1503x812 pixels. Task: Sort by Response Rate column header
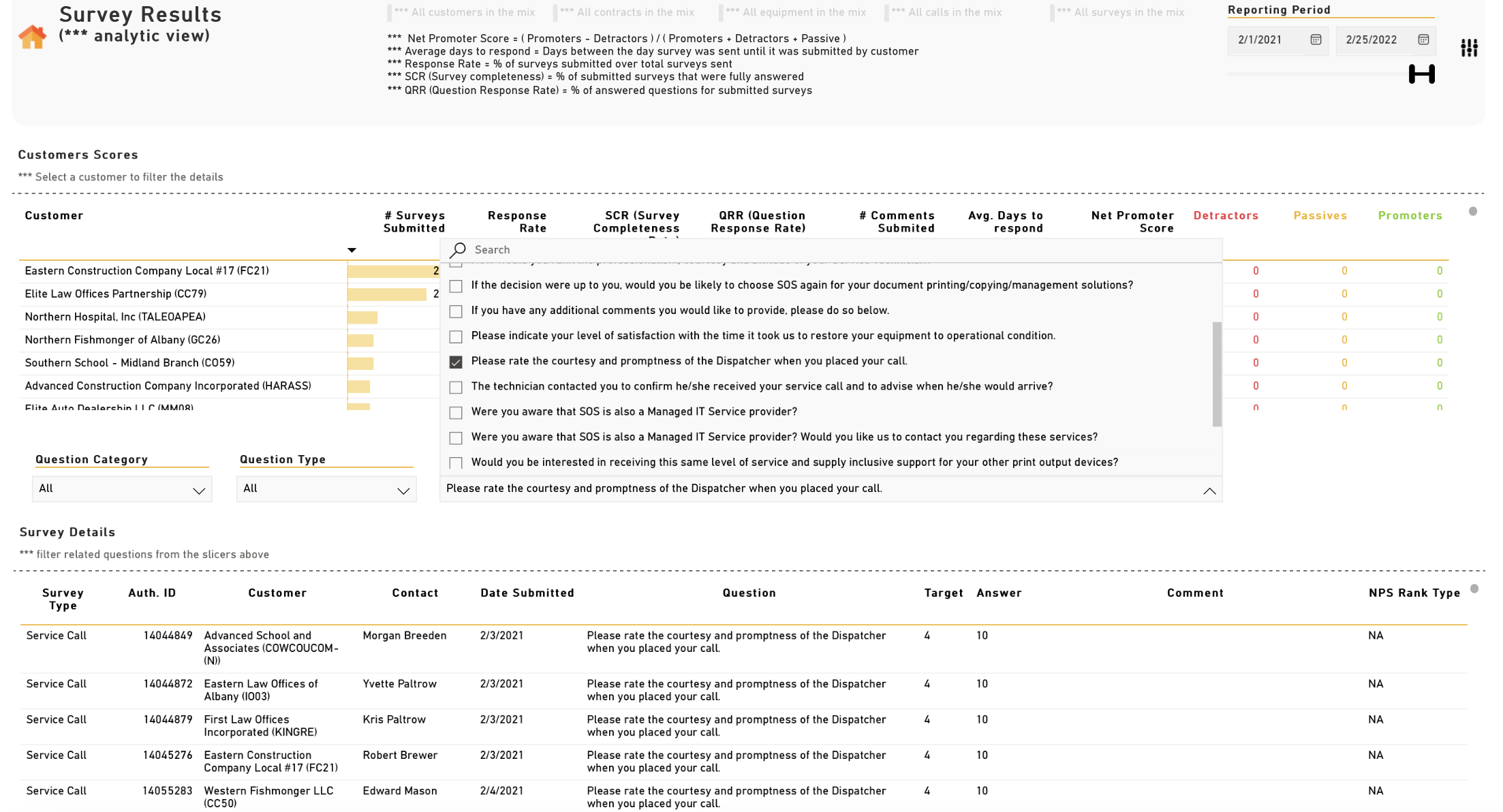517,221
